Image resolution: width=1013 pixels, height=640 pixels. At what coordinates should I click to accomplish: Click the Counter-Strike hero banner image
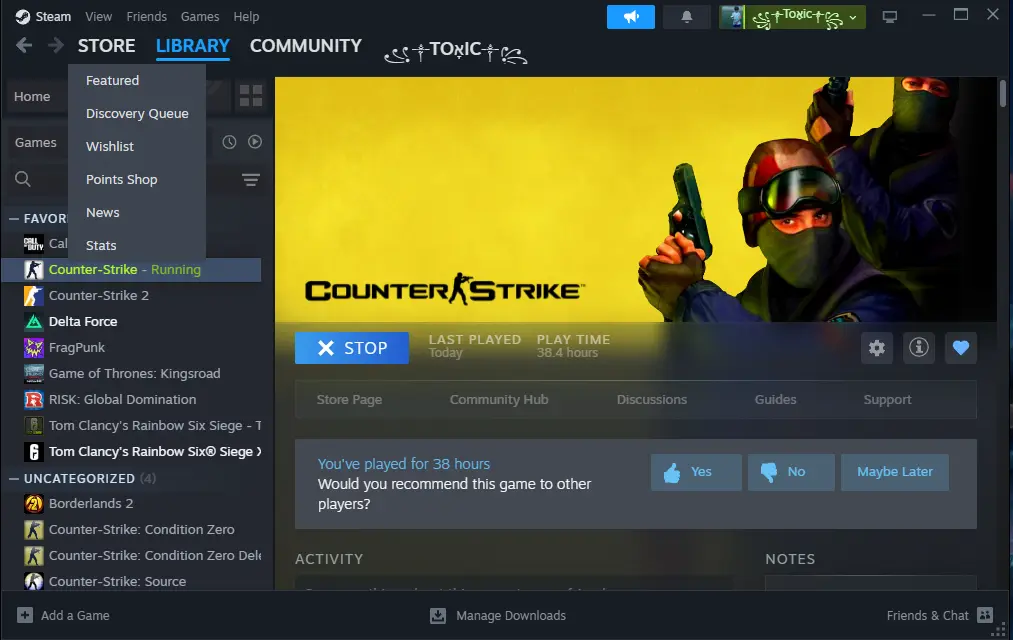click(x=636, y=199)
